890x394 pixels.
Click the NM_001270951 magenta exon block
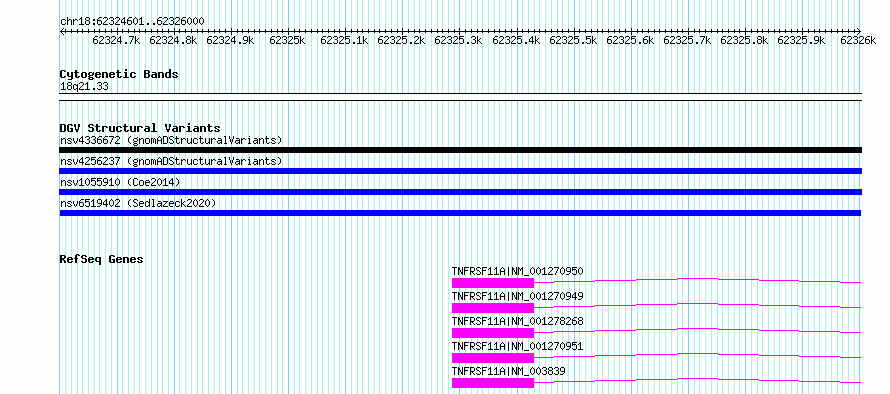[x=493, y=358]
